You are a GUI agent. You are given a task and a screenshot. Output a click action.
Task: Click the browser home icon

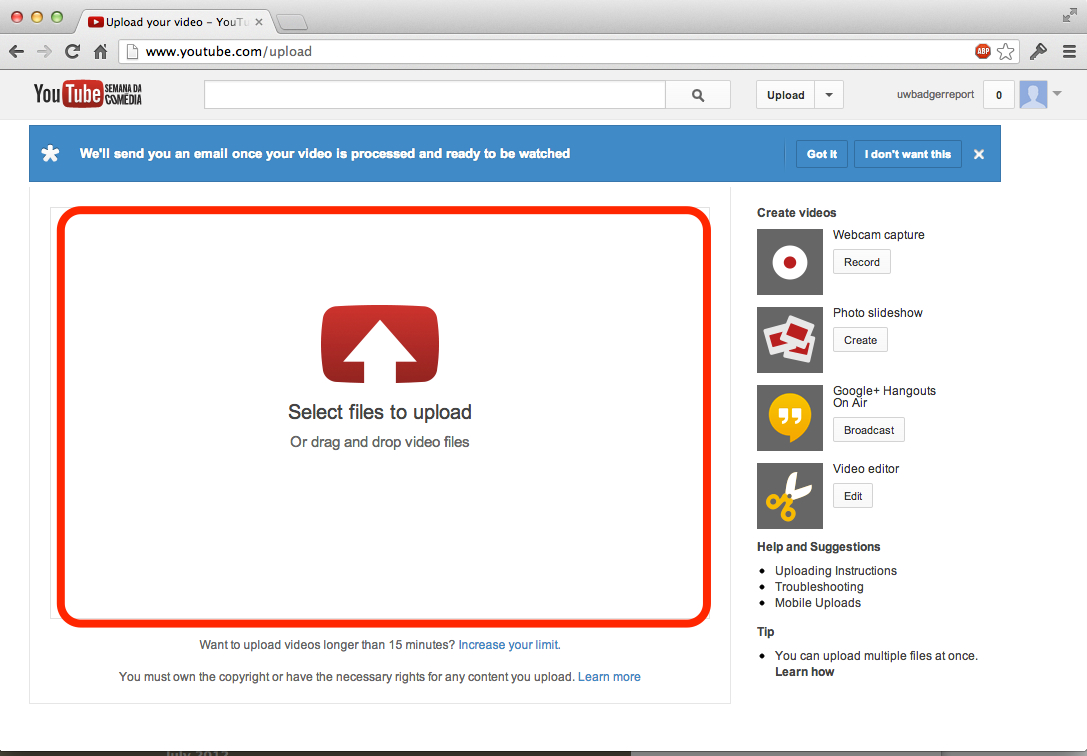pos(98,50)
